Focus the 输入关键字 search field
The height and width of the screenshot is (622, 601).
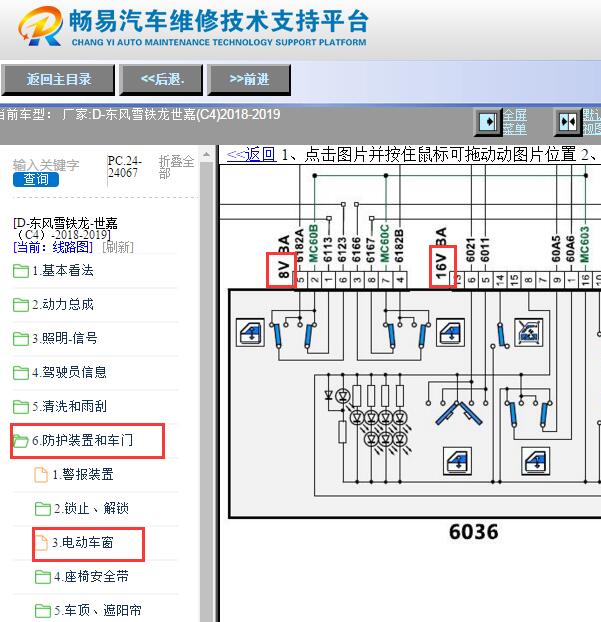[46, 165]
